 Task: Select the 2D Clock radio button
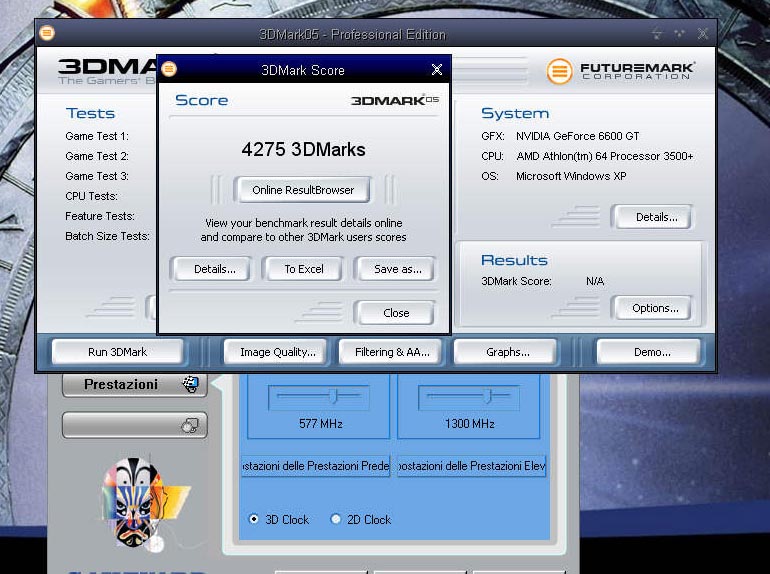[336, 519]
